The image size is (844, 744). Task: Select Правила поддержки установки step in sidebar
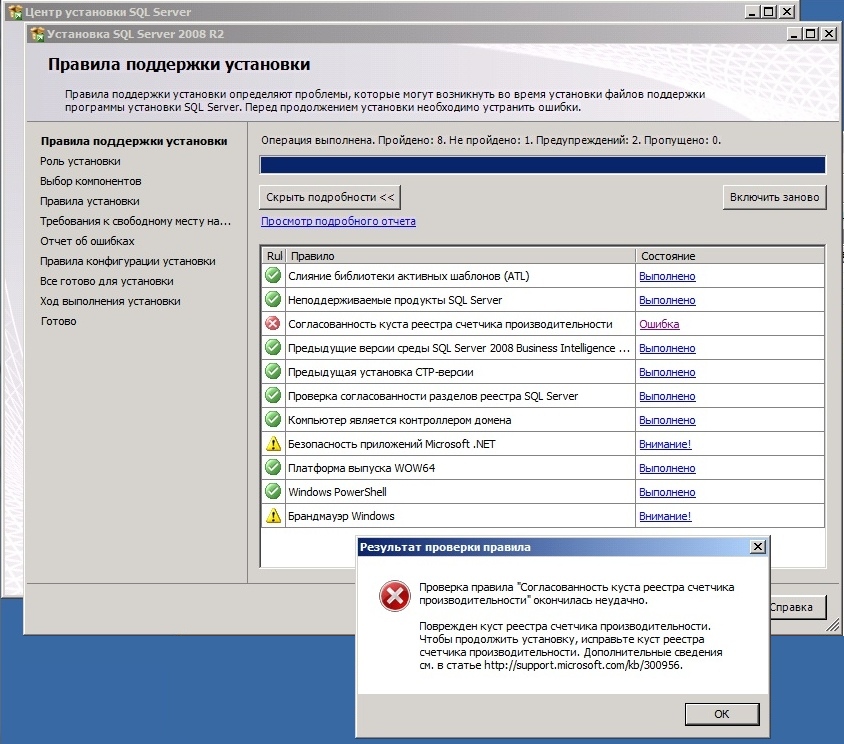[134, 141]
